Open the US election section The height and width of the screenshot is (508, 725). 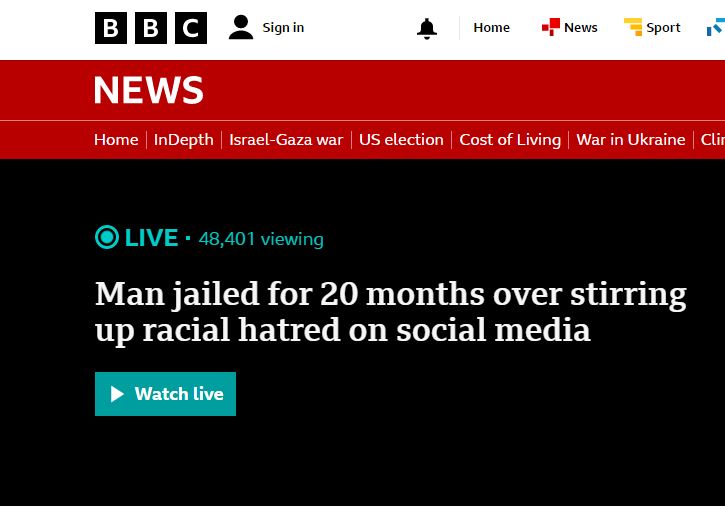click(401, 140)
